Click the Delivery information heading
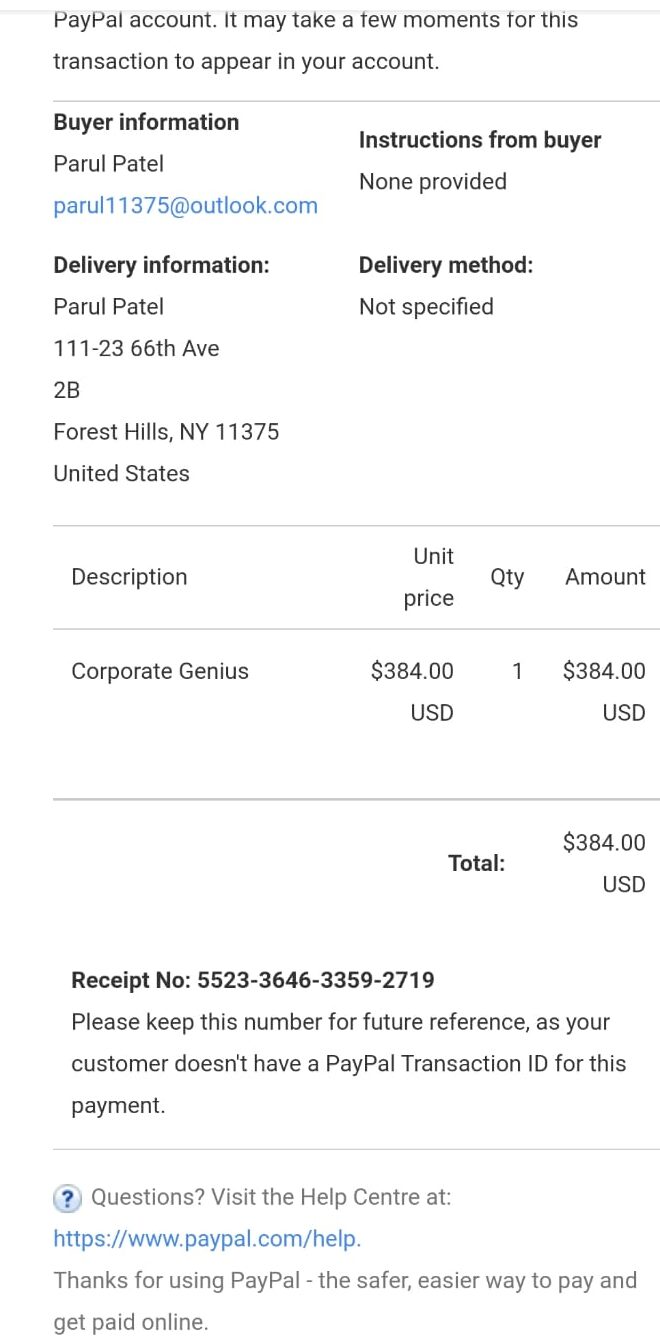The height and width of the screenshot is (1339, 660). point(161,265)
